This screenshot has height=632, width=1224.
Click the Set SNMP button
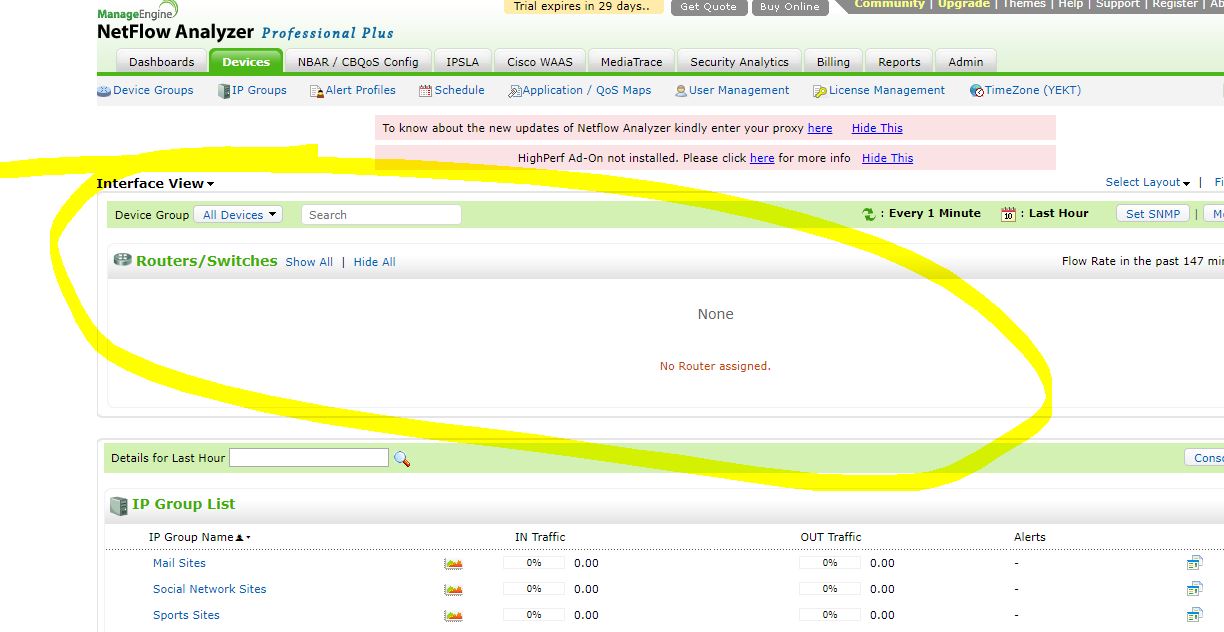tap(1153, 214)
